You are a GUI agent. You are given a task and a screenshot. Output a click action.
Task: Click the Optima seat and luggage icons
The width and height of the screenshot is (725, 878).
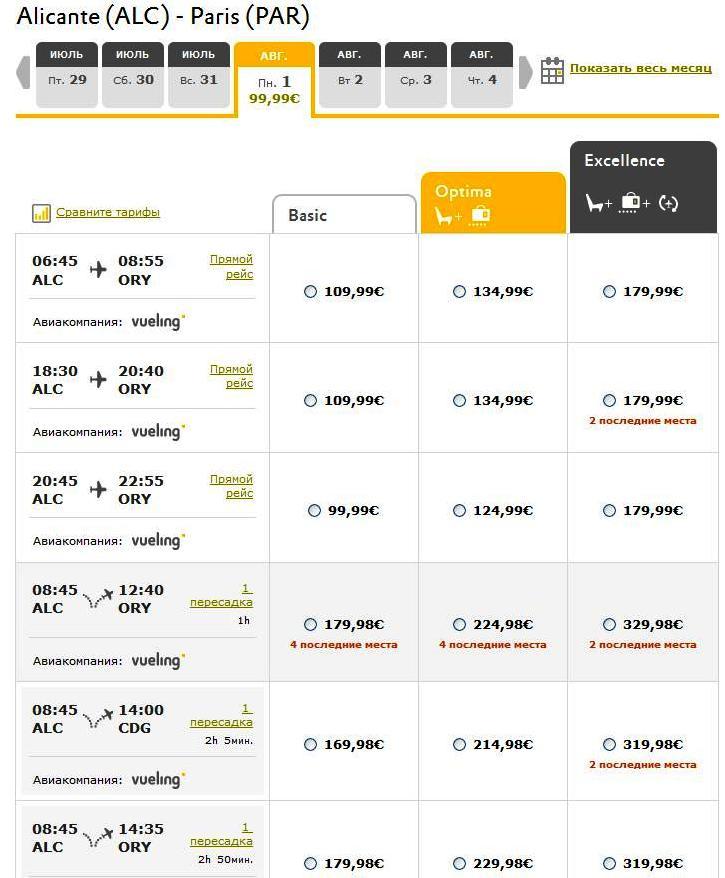[461, 215]
